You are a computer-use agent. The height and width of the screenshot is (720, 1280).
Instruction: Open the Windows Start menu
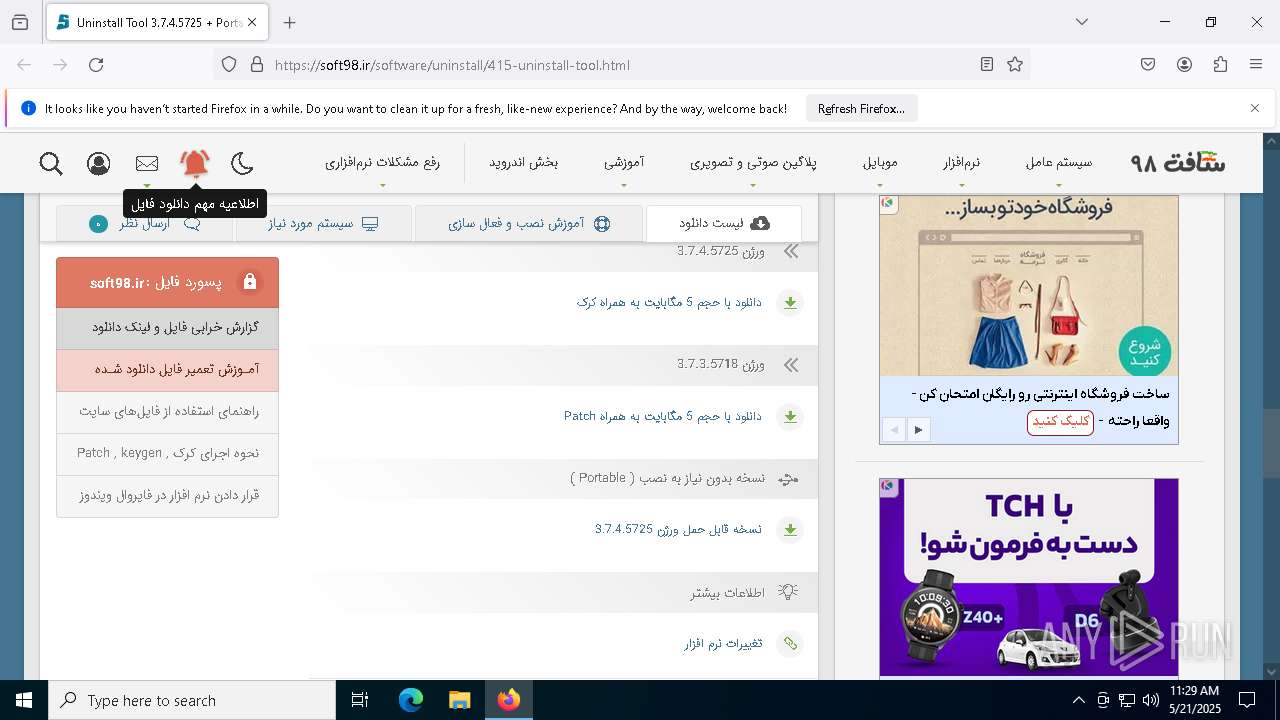pyautogui.click(x=23, y=700)
